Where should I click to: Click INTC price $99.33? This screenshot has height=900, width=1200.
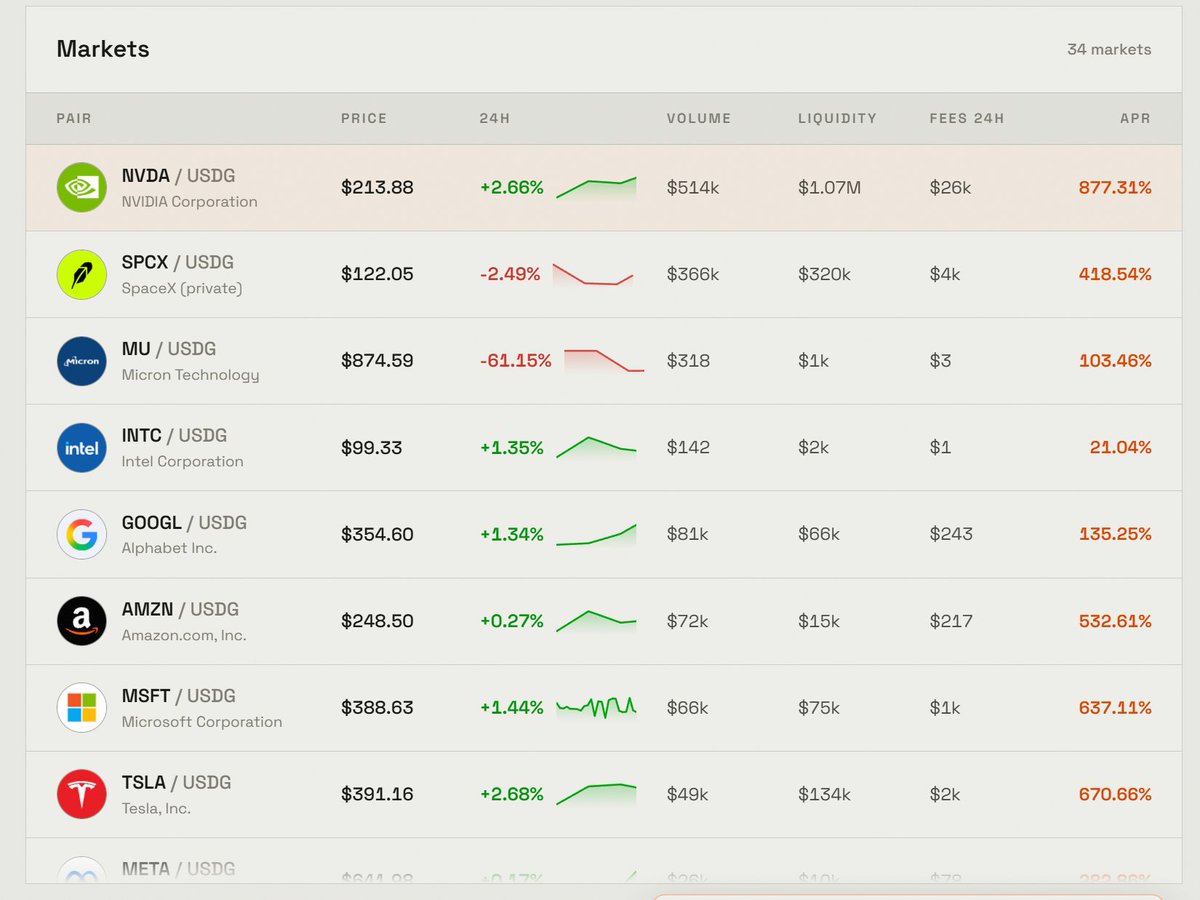coord(371,447)
